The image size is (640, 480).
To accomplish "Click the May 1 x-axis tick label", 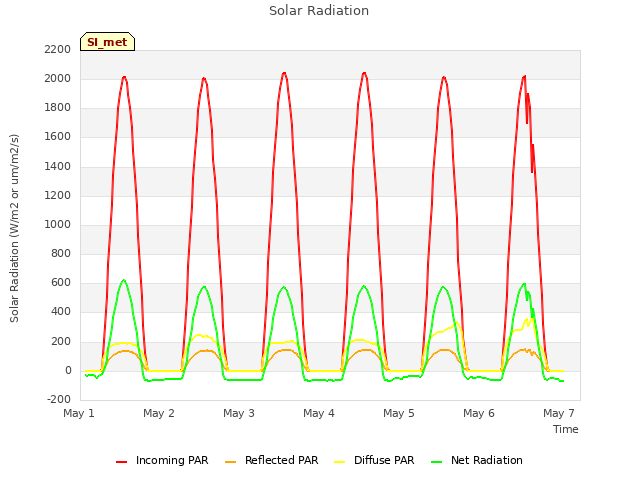I will pyautogui.click(x=79, y=413).
